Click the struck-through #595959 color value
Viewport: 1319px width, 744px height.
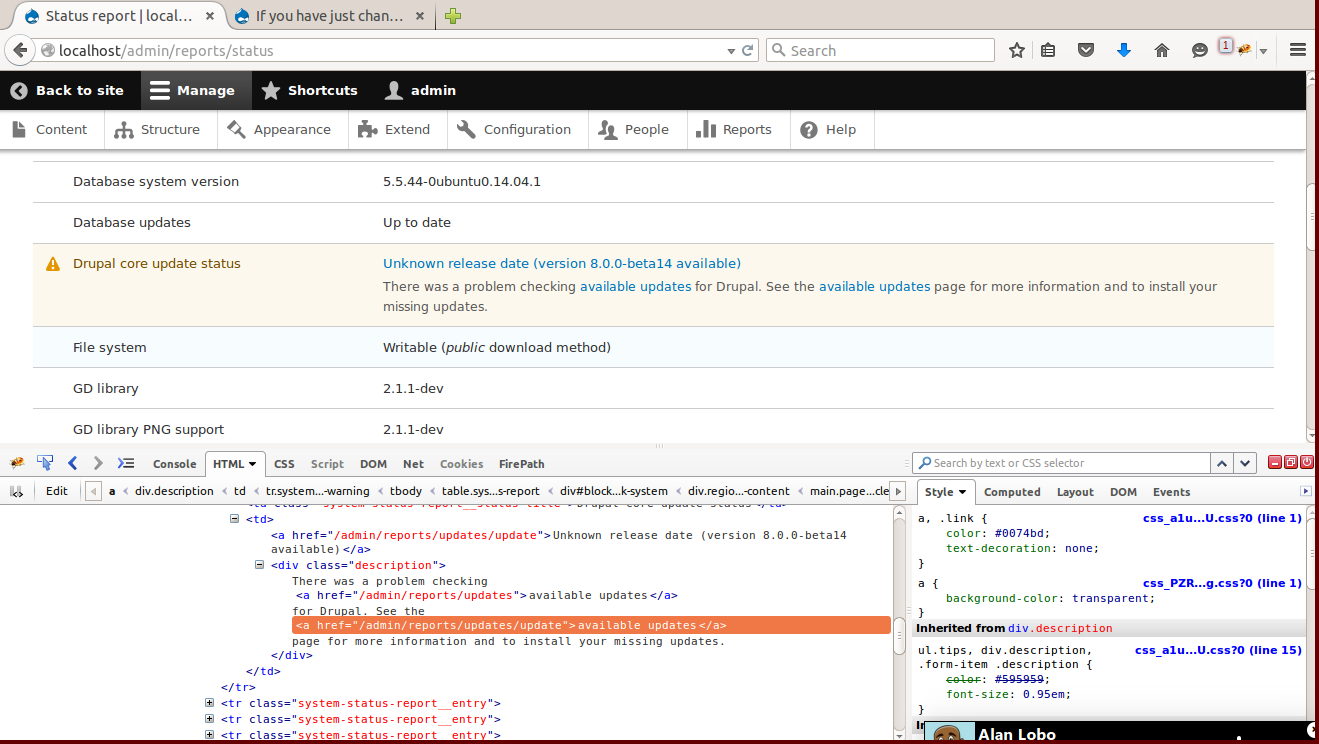click(1021, 679)
